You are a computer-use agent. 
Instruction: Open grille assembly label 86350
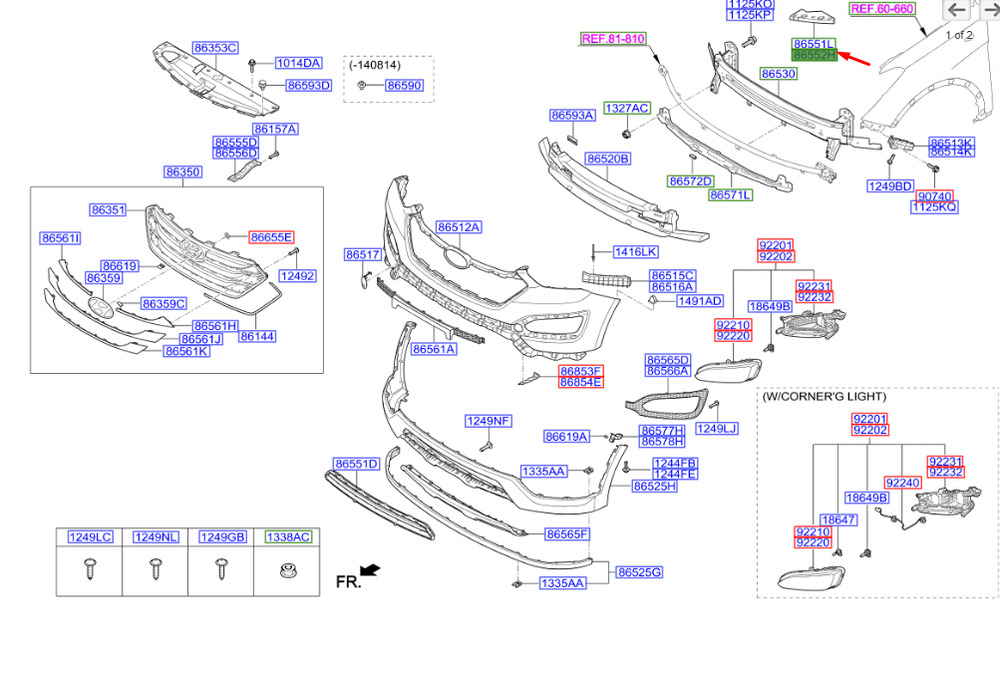click(x=183, y=172)
